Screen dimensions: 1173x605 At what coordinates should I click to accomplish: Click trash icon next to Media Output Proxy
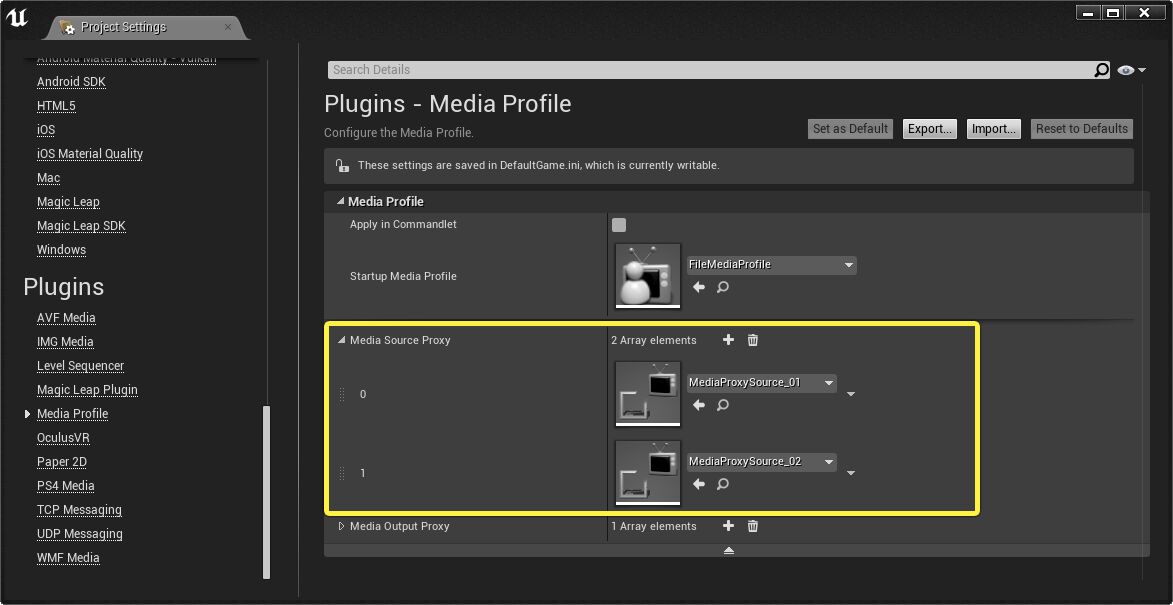pos(752,526)
